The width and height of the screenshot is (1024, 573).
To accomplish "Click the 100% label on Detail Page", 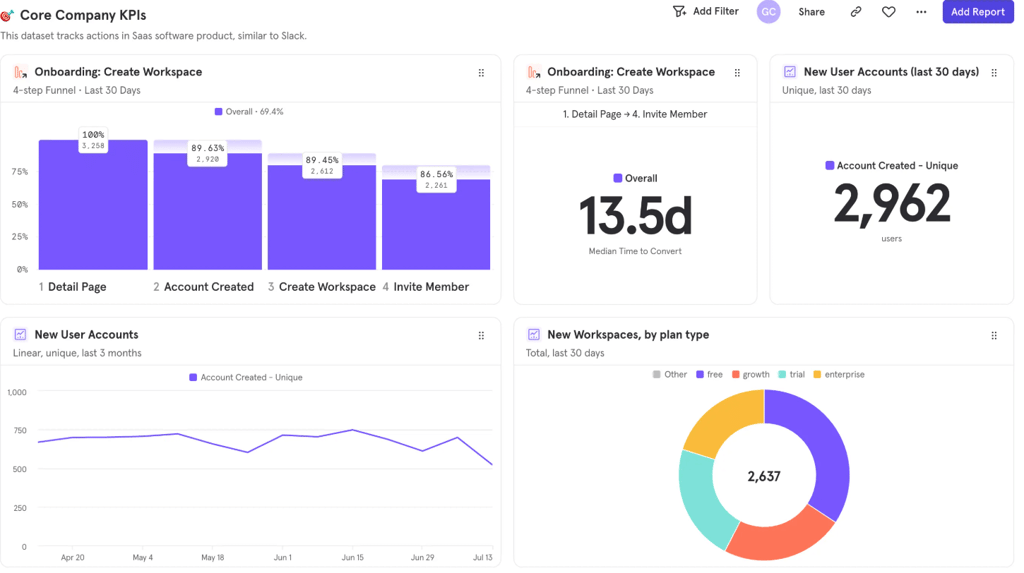I will tap(93, 140).
